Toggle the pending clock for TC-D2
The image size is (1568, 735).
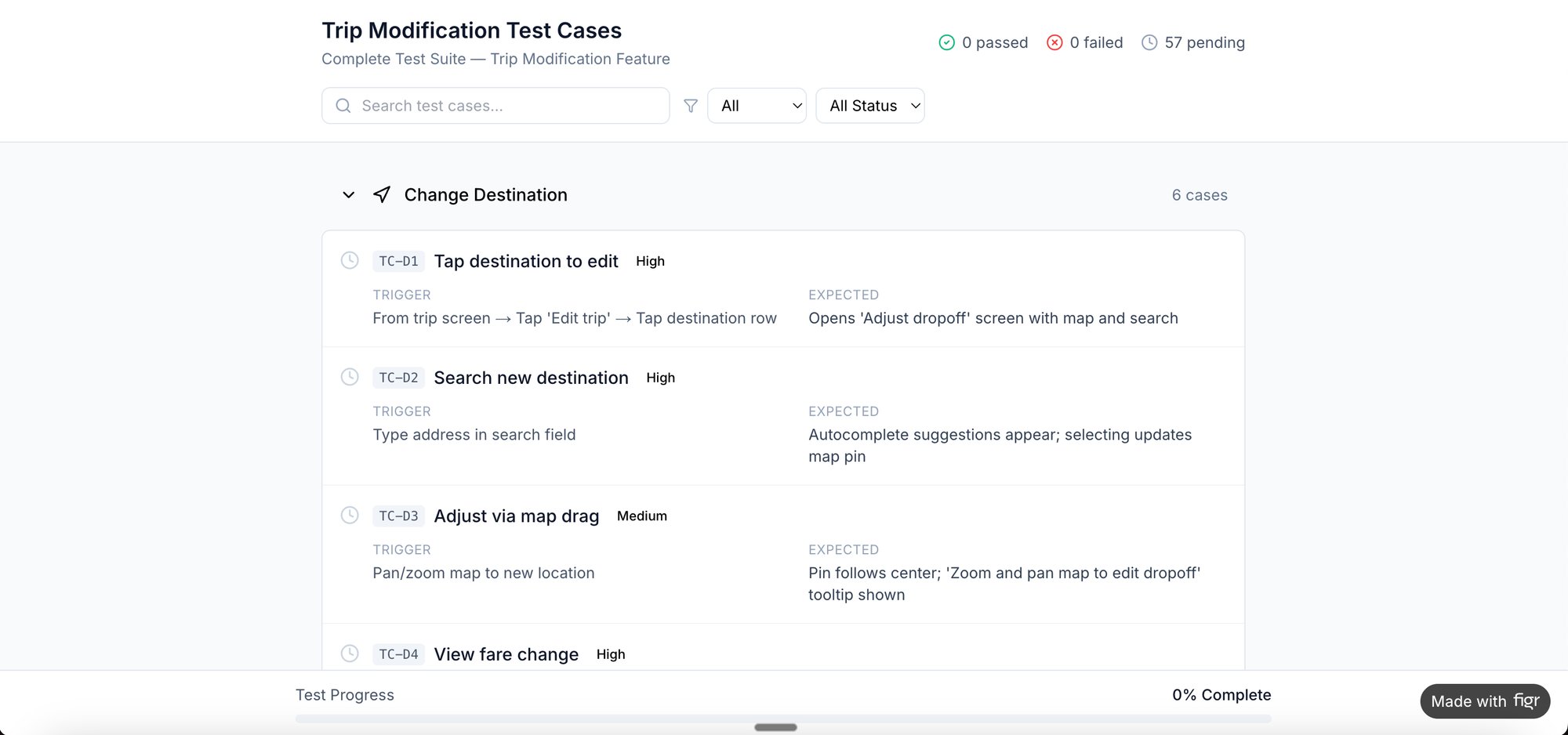pos(350,377)
